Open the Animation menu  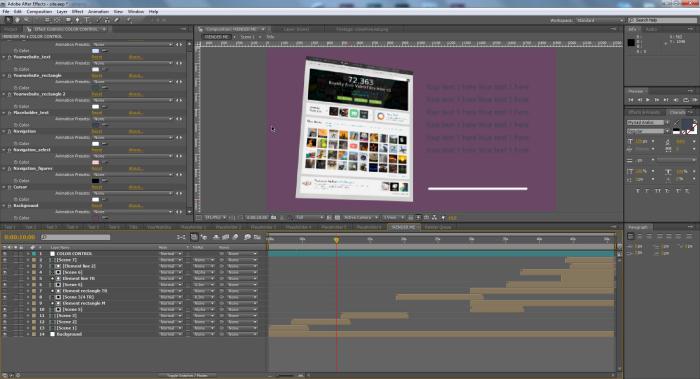point(98,12)
